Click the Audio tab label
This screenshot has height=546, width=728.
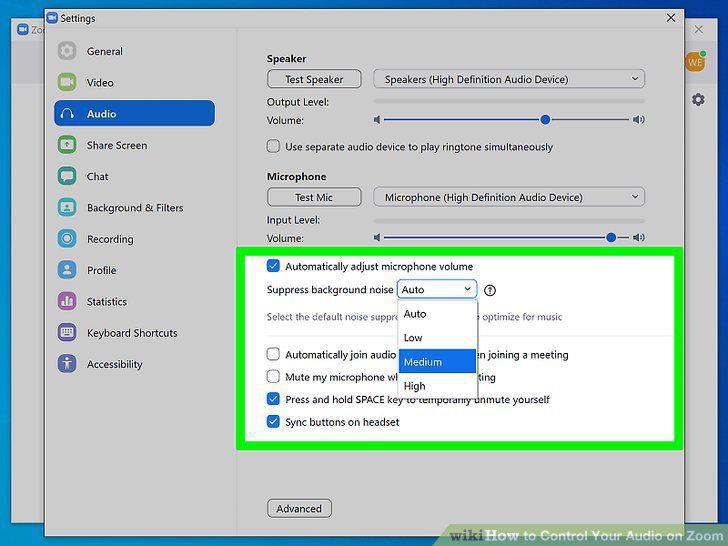(x=101, y=114)
